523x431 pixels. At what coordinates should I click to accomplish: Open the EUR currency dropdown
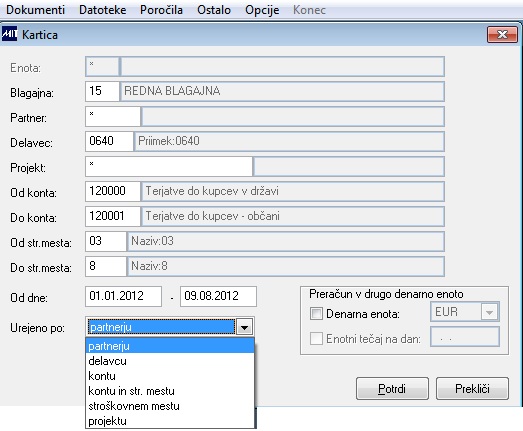click(x=489, y=312)
